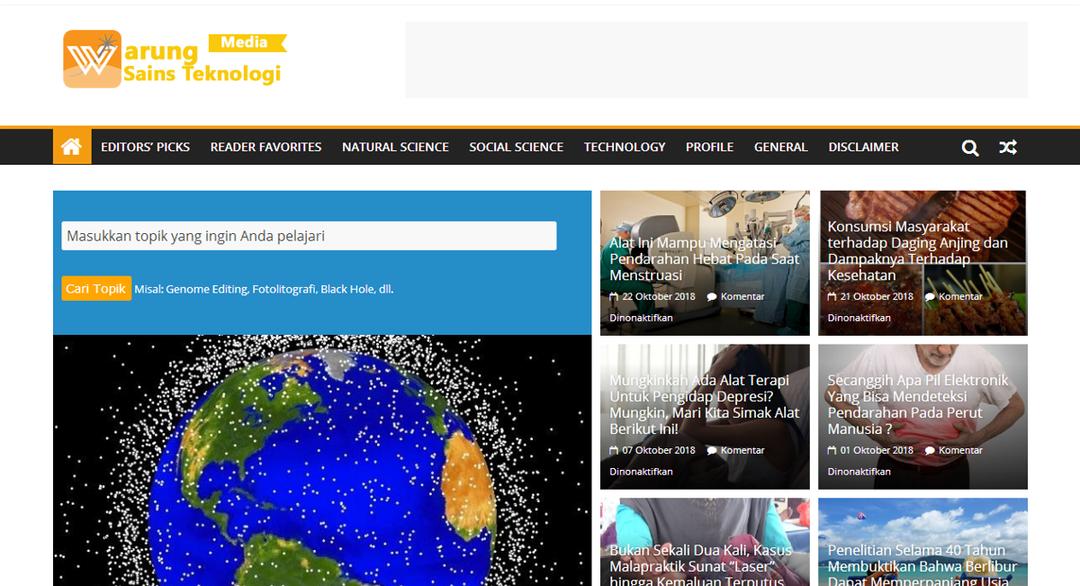Click calendar icon beside 22 Oktober 2018
The width and height of the screenshot is (1080, 586).
pyautogui.click(x=614, y=297)
